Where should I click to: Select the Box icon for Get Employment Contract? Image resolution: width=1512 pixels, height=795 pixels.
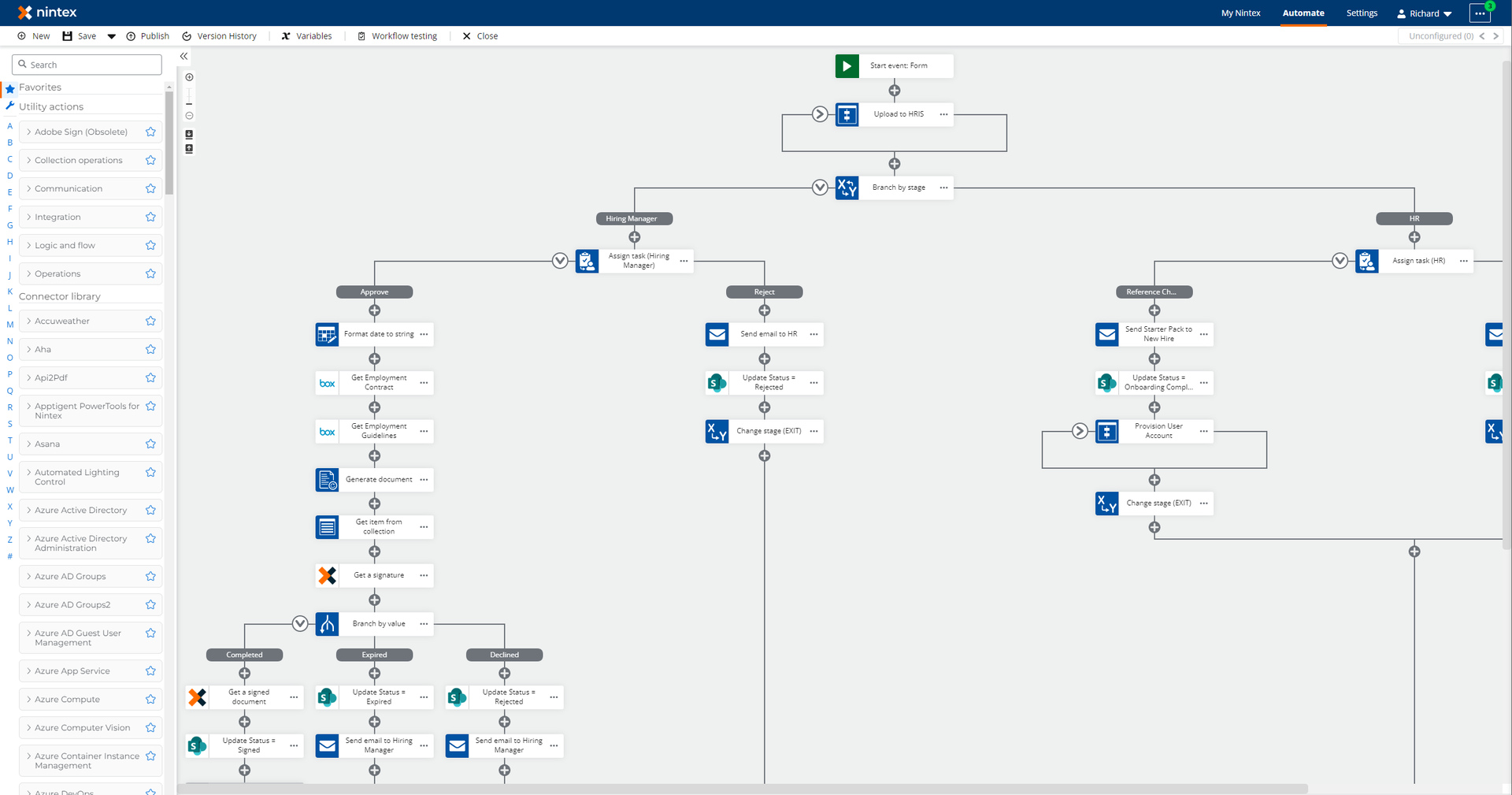coord(328,383)
